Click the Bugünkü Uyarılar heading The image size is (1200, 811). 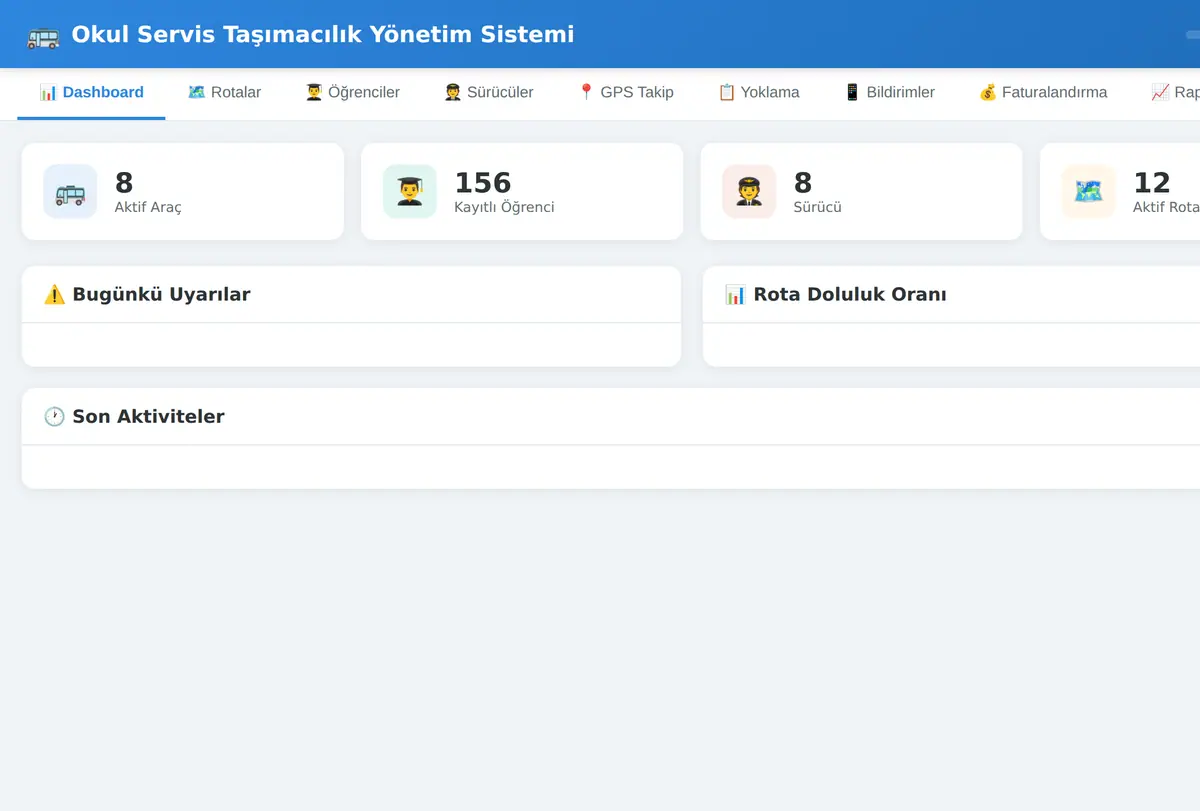(x=161, y=294)
